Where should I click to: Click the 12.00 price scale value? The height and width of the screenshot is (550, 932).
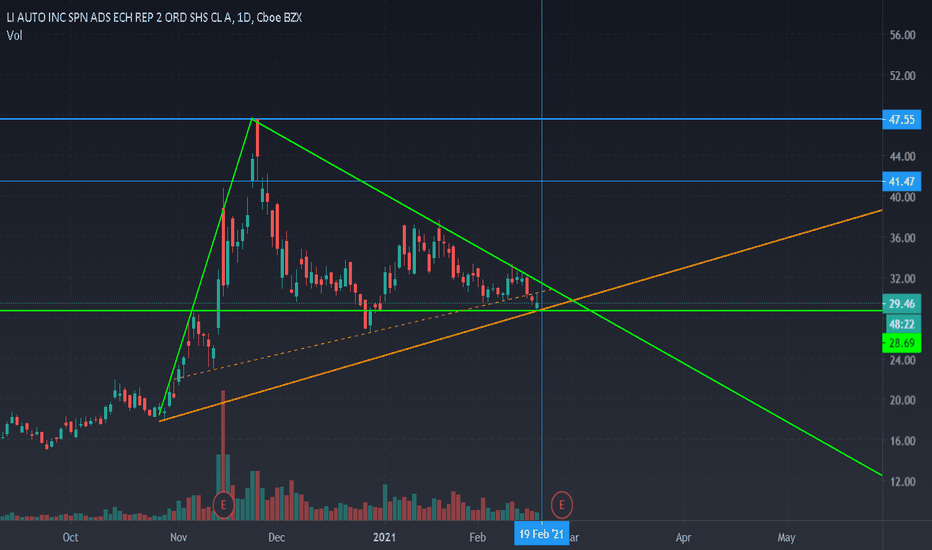902,482
